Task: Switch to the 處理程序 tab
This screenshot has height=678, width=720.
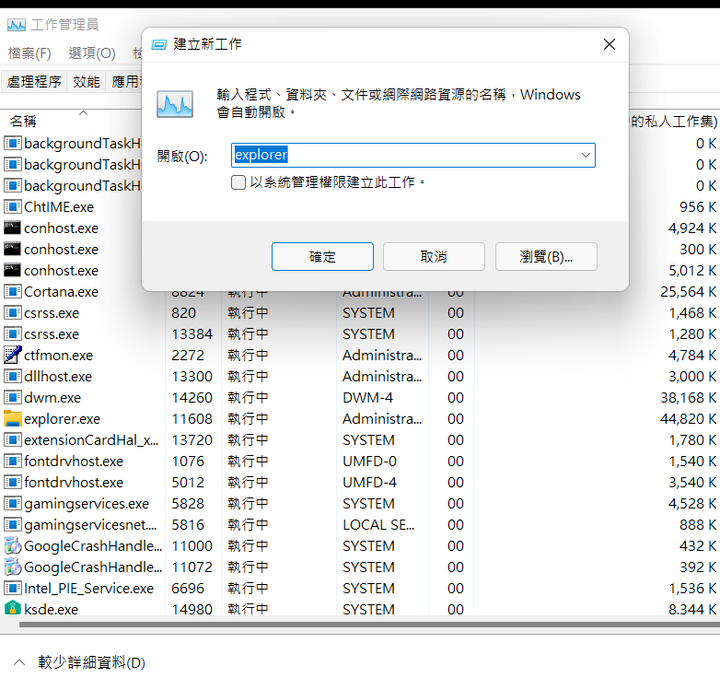Action: point(34,82)
